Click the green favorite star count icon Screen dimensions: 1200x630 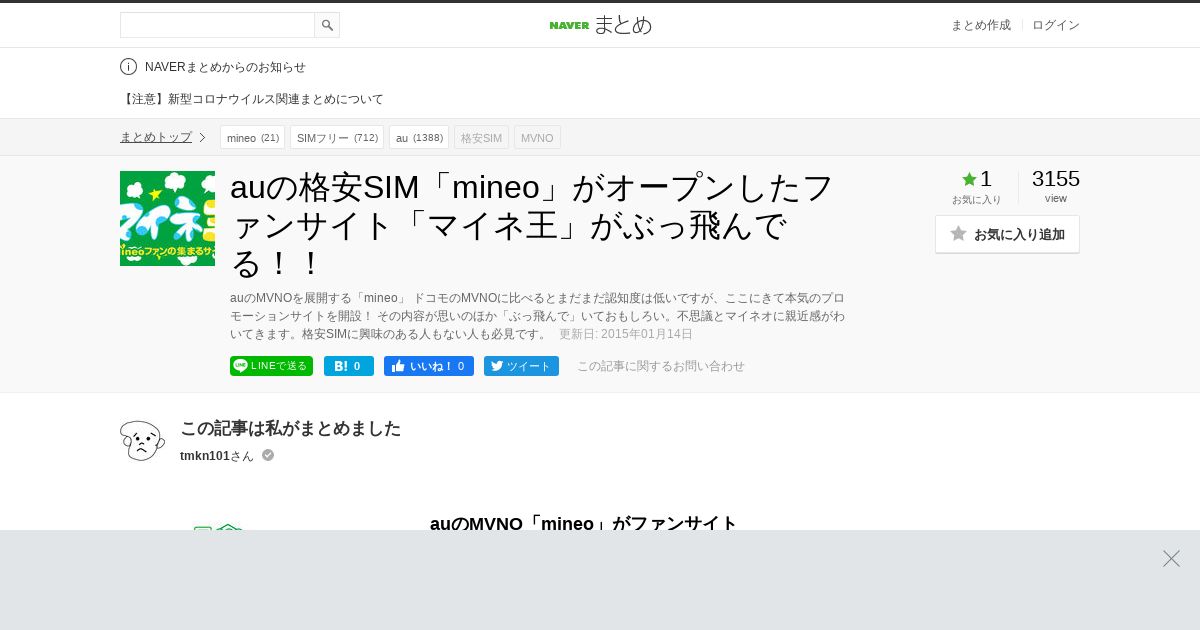pyautogui.click(x=969, y=179)
